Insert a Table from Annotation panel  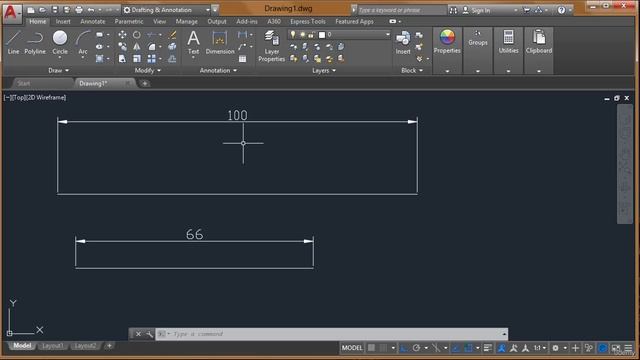tap(242, 59)
